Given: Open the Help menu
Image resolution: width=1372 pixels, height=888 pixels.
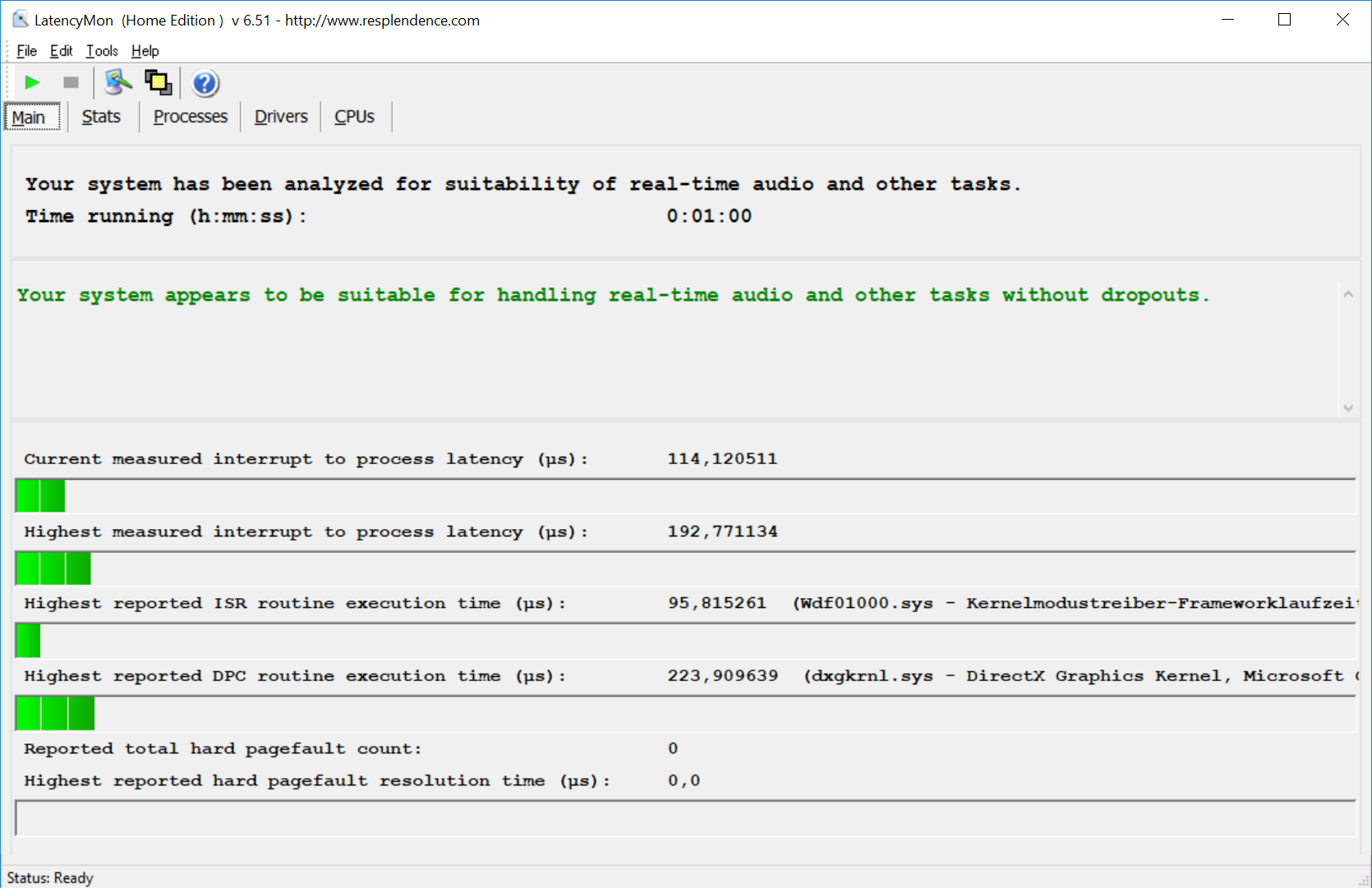Looking at the screenshot, I should 145,51.
